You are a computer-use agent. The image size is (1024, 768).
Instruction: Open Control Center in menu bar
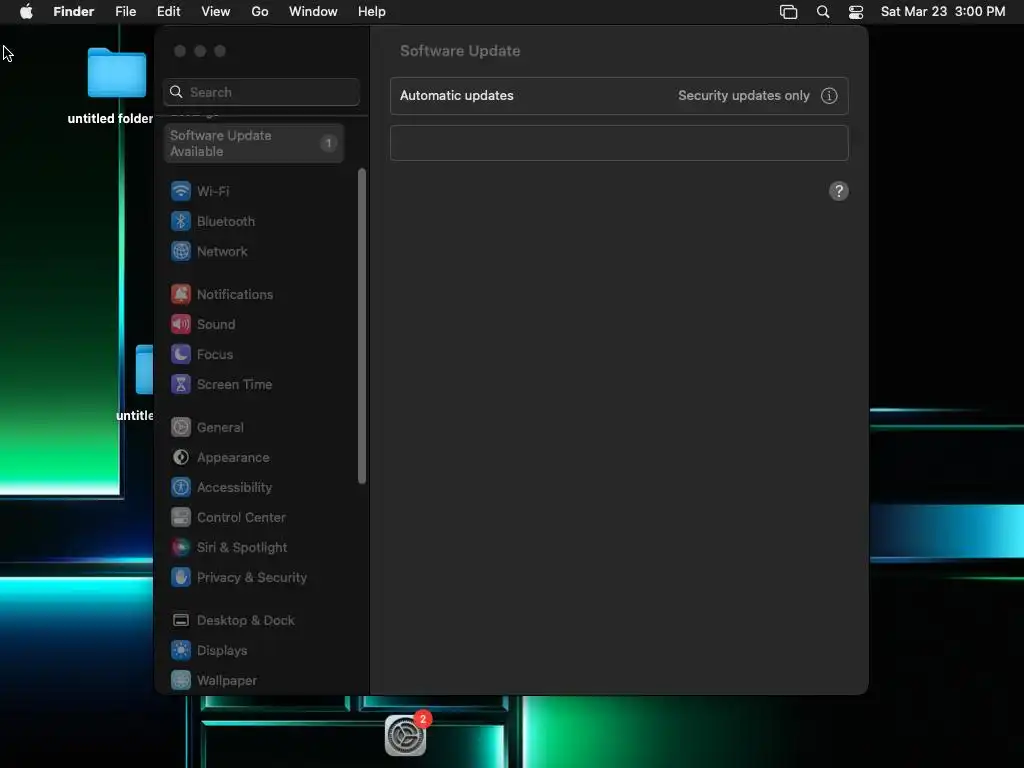click(856, 12)
